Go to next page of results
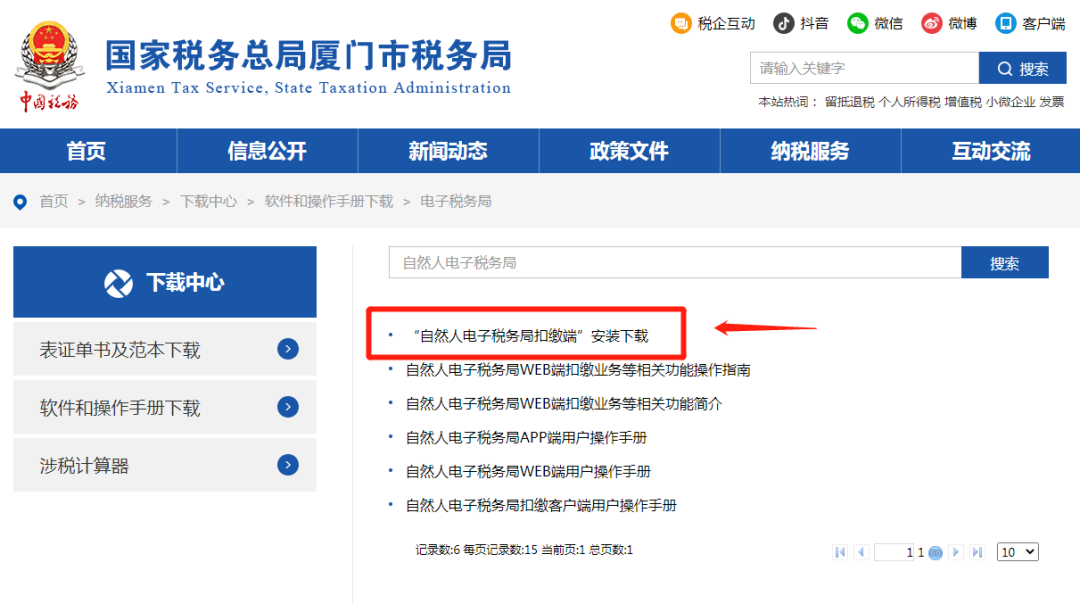1080x604 pixels. (x=955, y=552)
